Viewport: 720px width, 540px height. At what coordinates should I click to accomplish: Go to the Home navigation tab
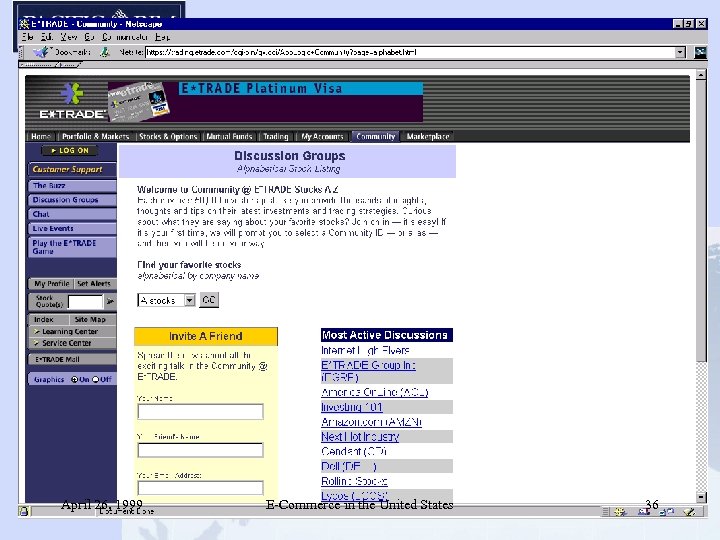coord(41,136)
